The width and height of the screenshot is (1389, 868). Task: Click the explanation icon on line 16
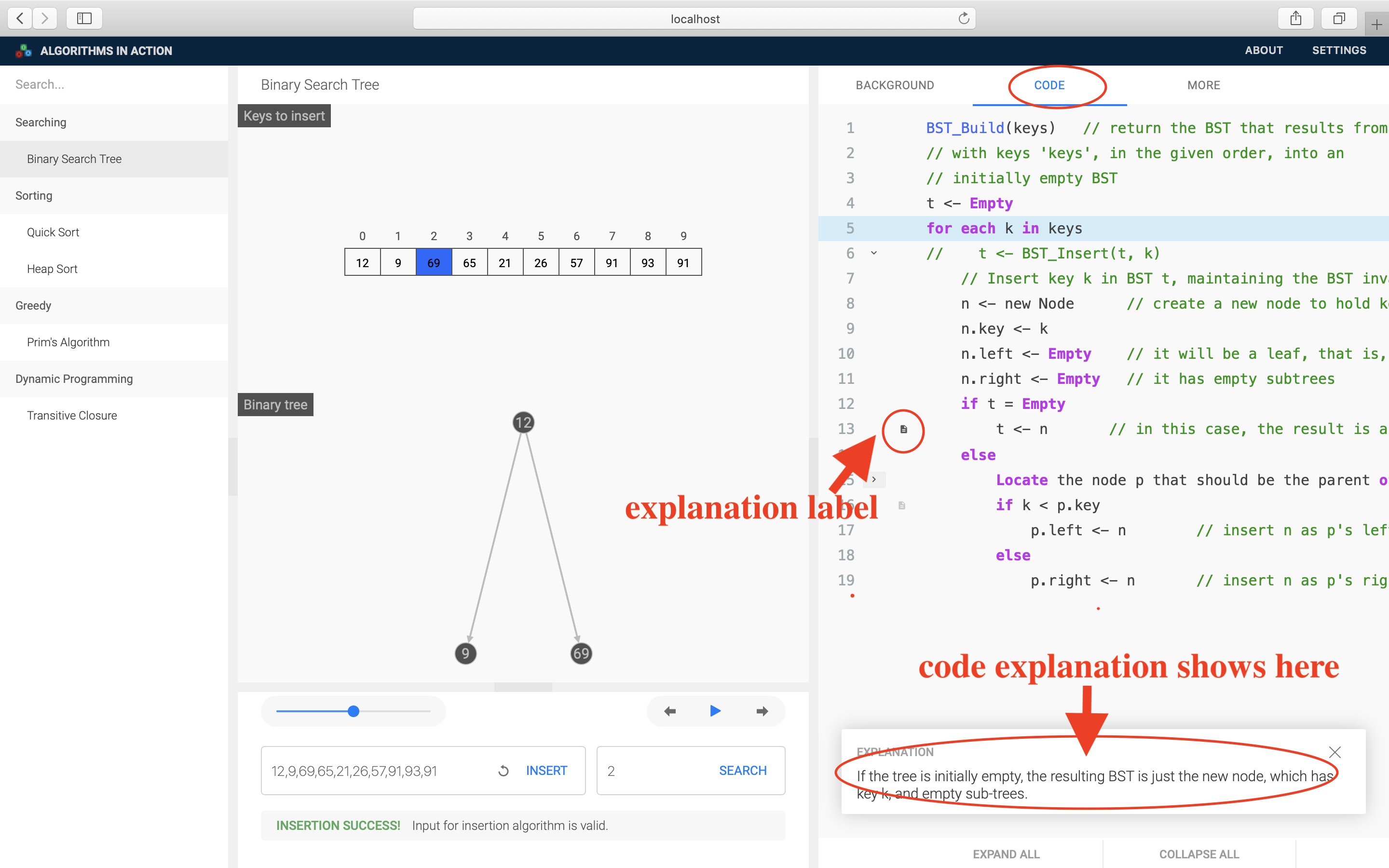pyautogui.click(x=902, y=505)
